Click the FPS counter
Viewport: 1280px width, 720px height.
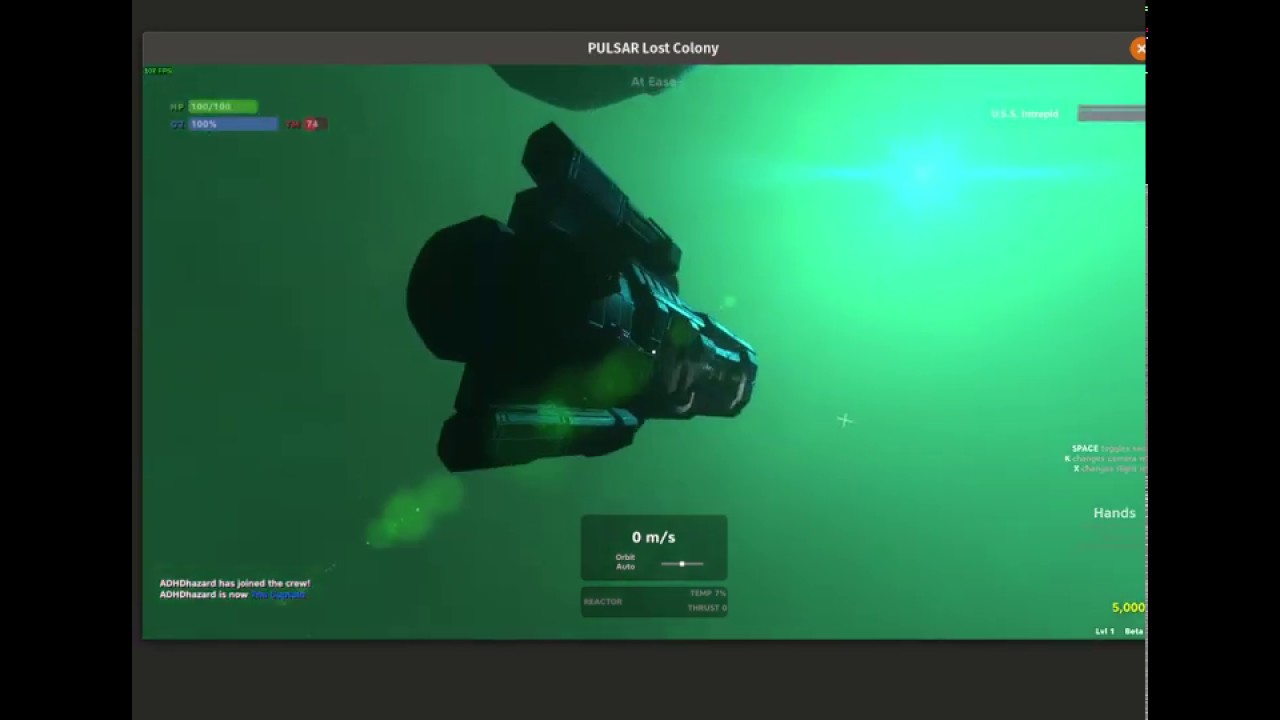[x=158, y=71]
